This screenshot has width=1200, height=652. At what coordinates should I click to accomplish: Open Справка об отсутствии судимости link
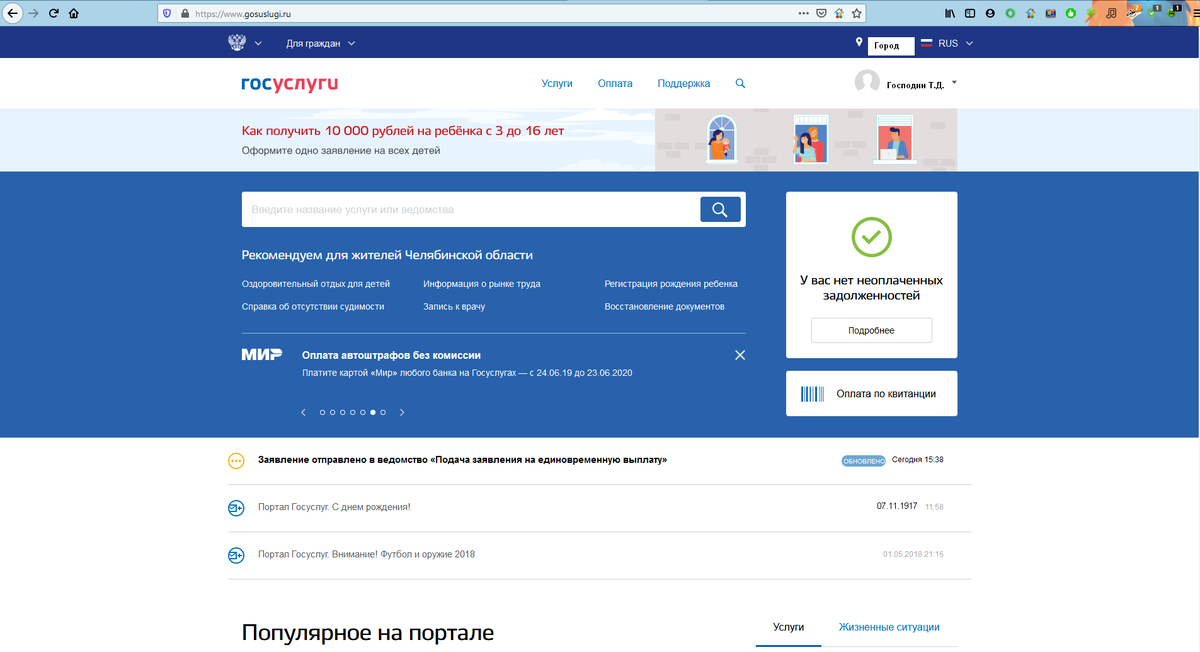(x=313, y=307)
